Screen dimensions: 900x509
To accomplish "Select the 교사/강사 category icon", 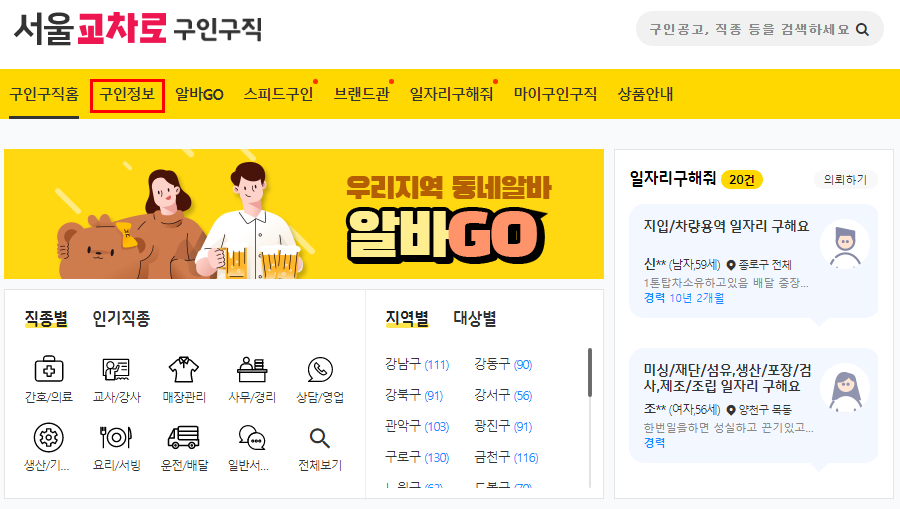I will click(117, 370).
